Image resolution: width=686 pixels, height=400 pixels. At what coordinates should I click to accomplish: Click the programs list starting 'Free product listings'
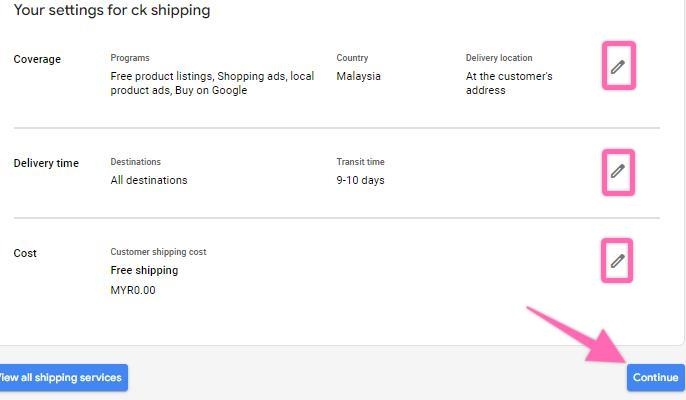212,83
